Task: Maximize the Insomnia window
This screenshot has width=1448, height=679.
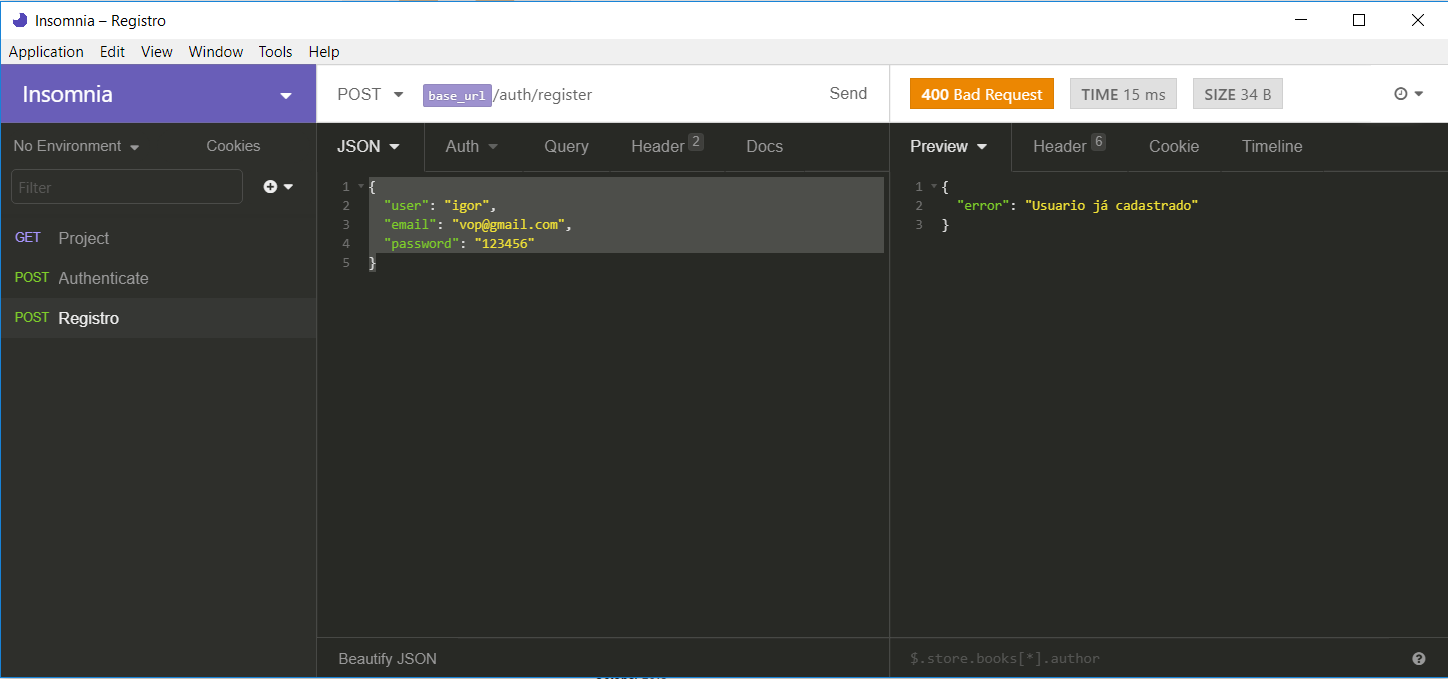Action: click(1359, 20)
